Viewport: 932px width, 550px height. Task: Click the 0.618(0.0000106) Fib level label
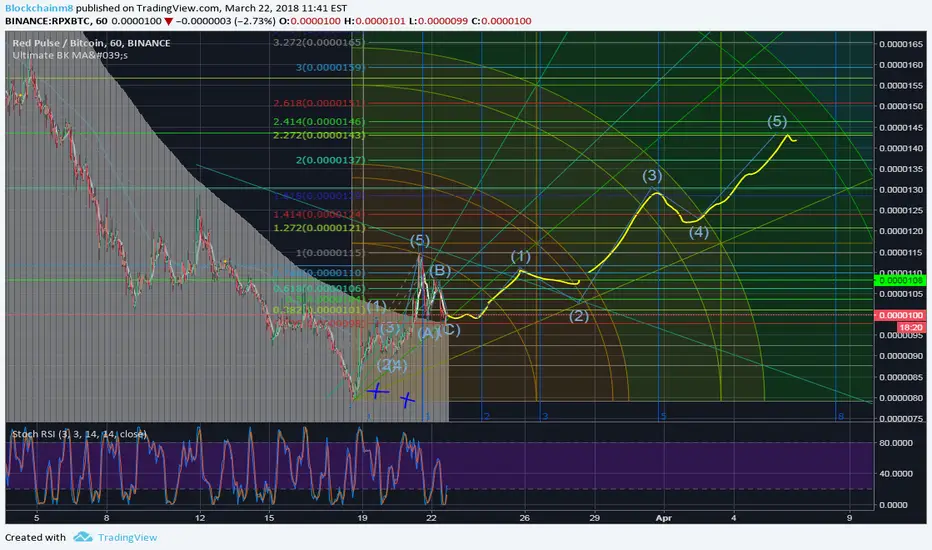coord(319,289)
